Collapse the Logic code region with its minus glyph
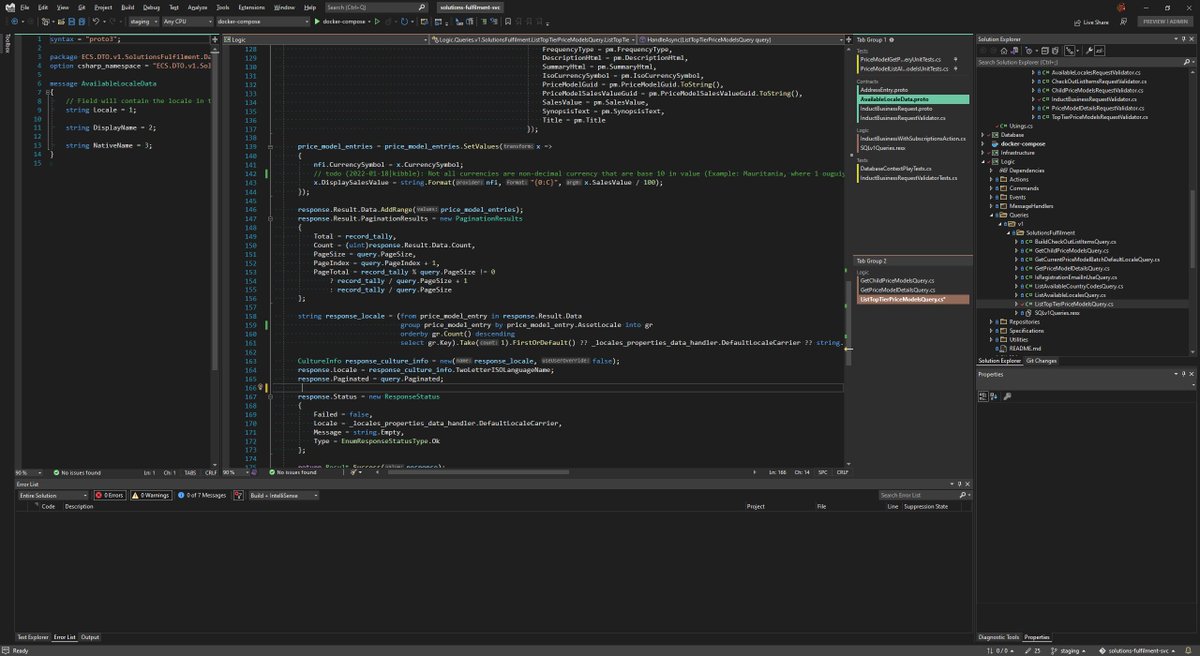This screenshot has height=656, width=1200. 268,146
